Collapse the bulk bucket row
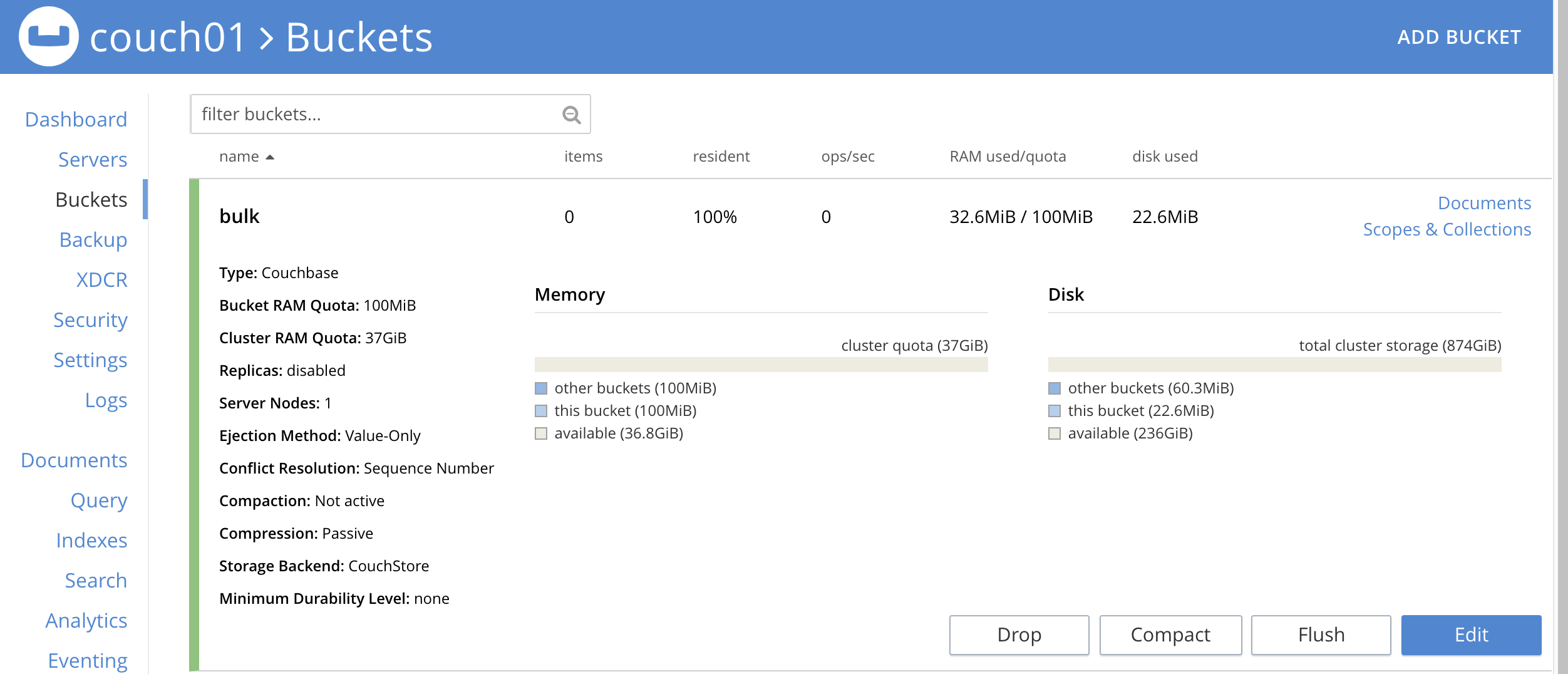This screenshot has width=1568, height=674. (239, 216)
